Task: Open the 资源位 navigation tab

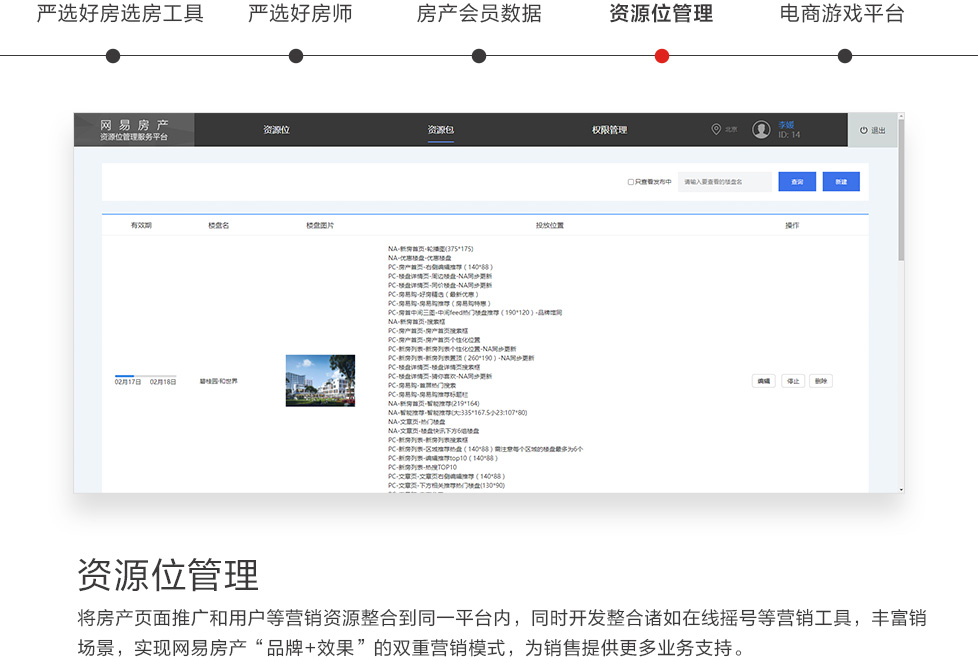Action: click(276, 130)
